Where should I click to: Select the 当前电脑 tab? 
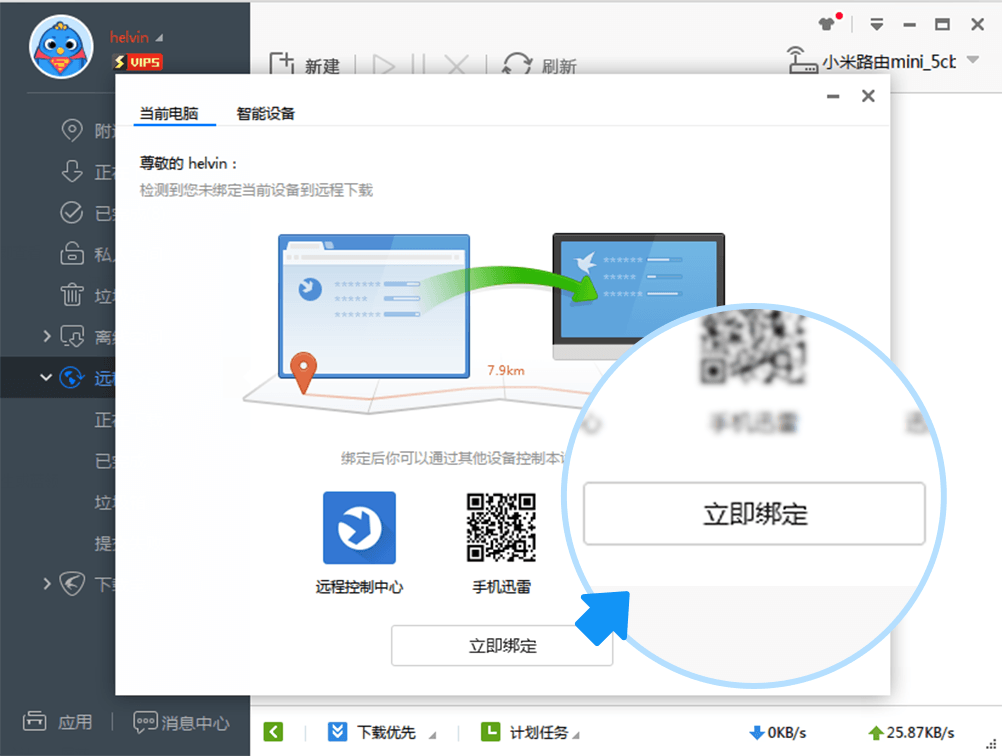click(172, 113)
